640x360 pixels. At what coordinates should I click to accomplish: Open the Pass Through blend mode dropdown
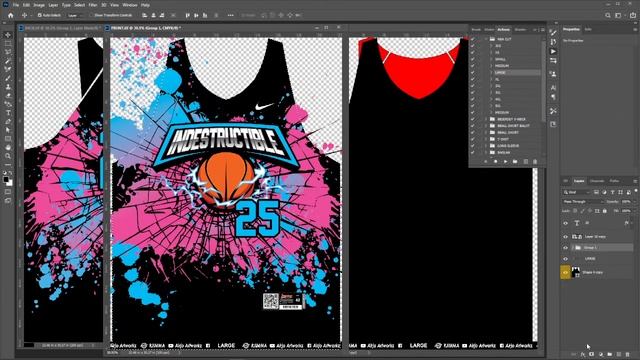[582, 202]
